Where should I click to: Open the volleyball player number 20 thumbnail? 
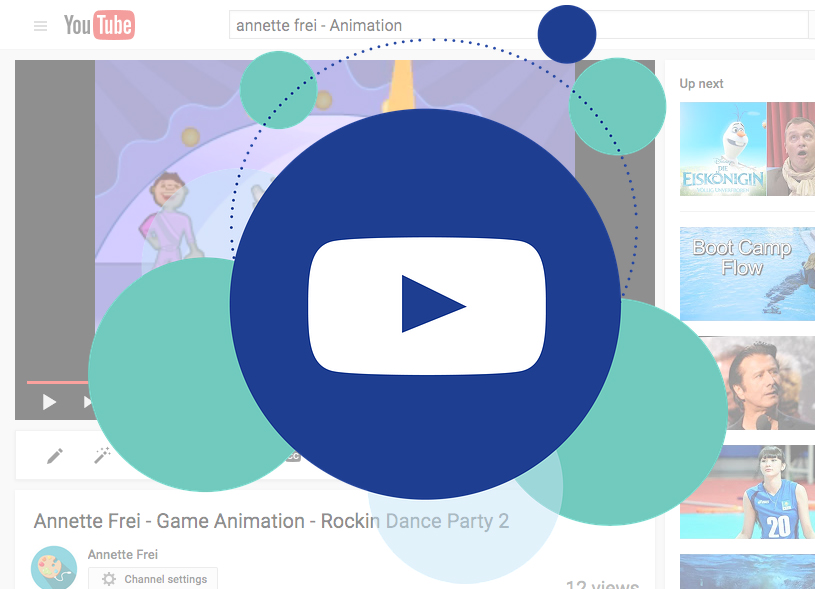pos(747,492)
